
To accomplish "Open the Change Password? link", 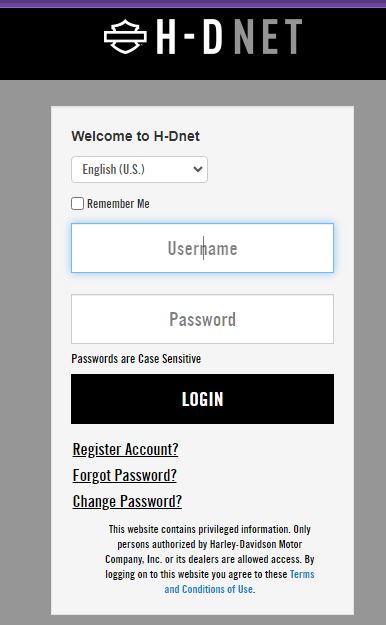I will (x=127, y=501).
